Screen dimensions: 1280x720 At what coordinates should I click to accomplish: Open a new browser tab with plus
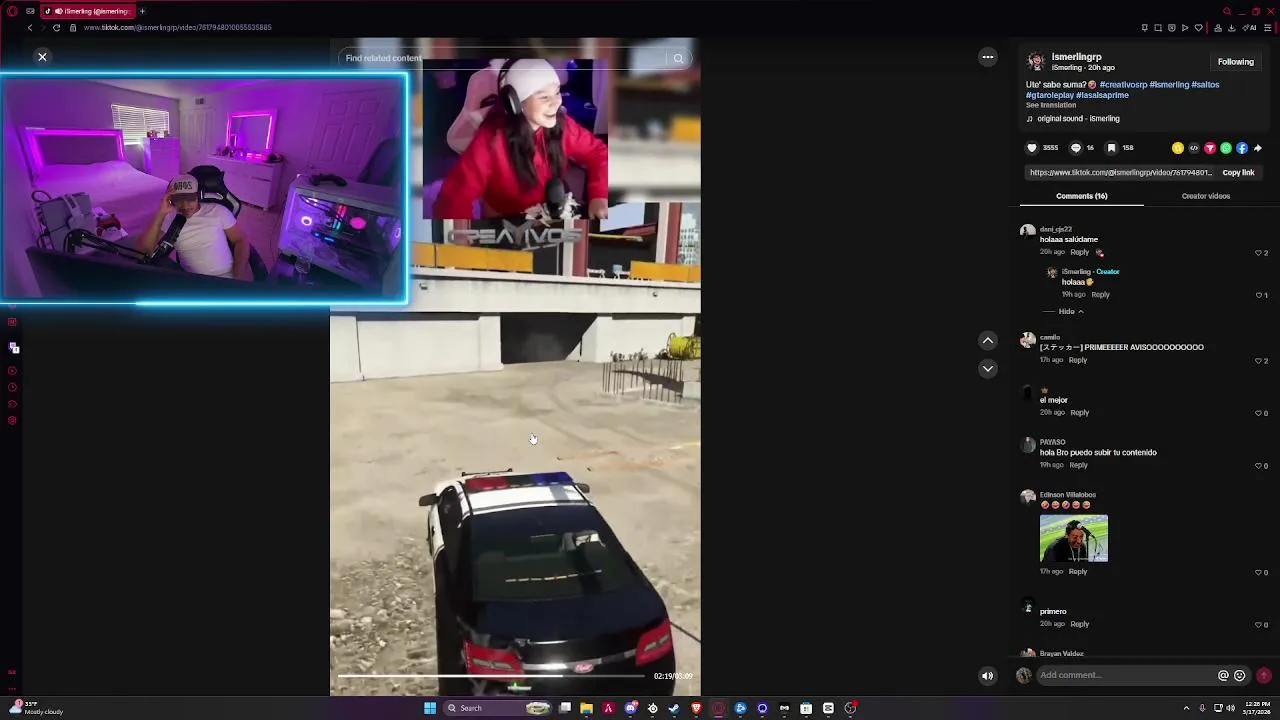click(x=142, y=11)
